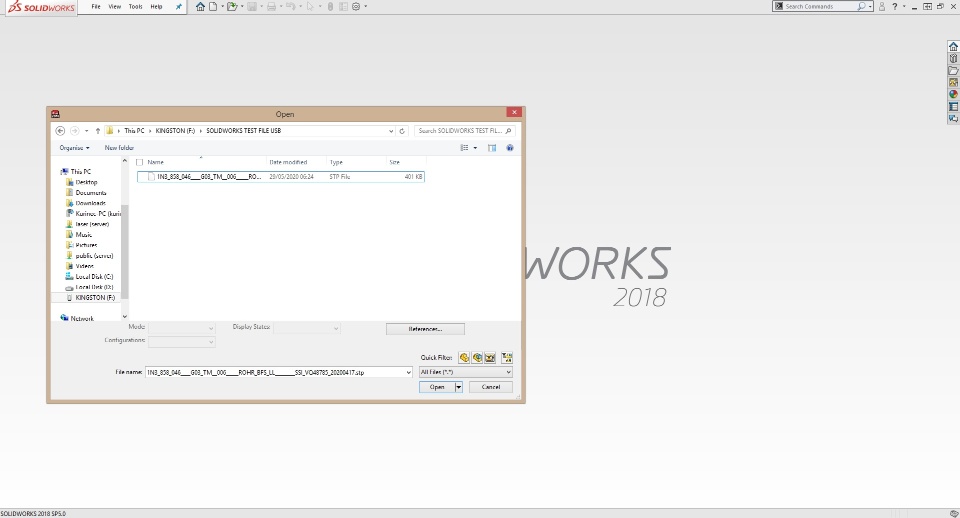Open the Custom Properties task pane tab
The image size is (960, 518).
(953, 107)
